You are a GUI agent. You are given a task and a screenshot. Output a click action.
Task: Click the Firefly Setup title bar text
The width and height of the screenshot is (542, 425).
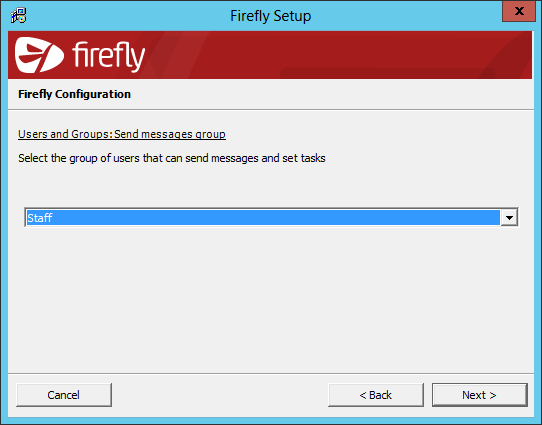coord(271,16)
